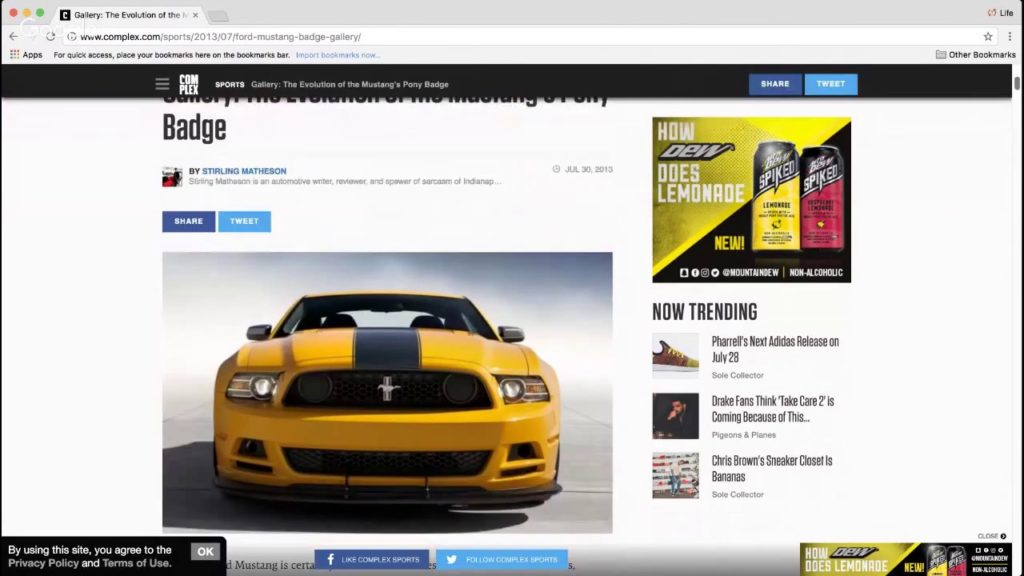Accept cookies with the OK button

point(205,551)
